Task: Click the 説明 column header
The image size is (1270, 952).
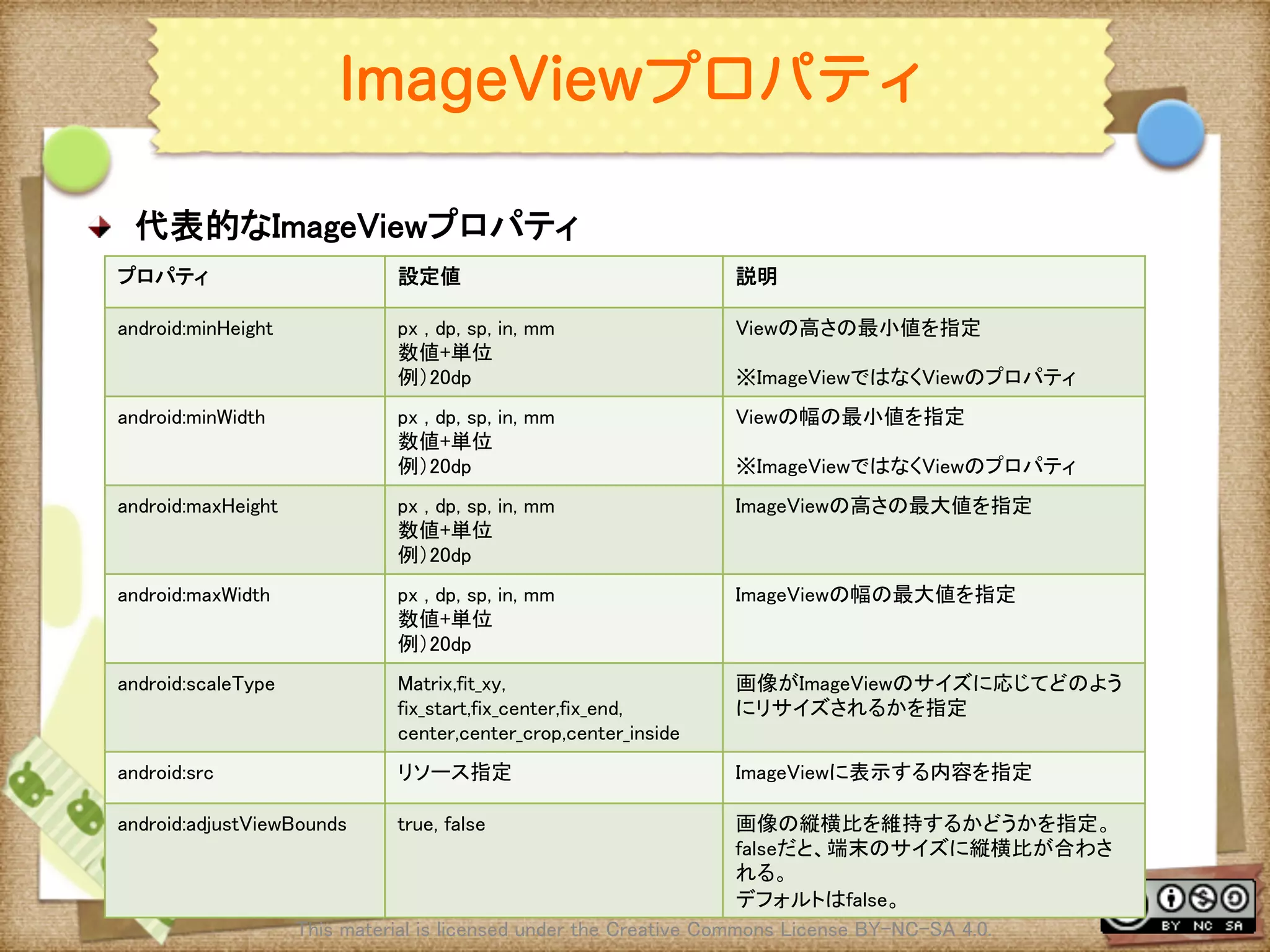Action: click(934, 282)
